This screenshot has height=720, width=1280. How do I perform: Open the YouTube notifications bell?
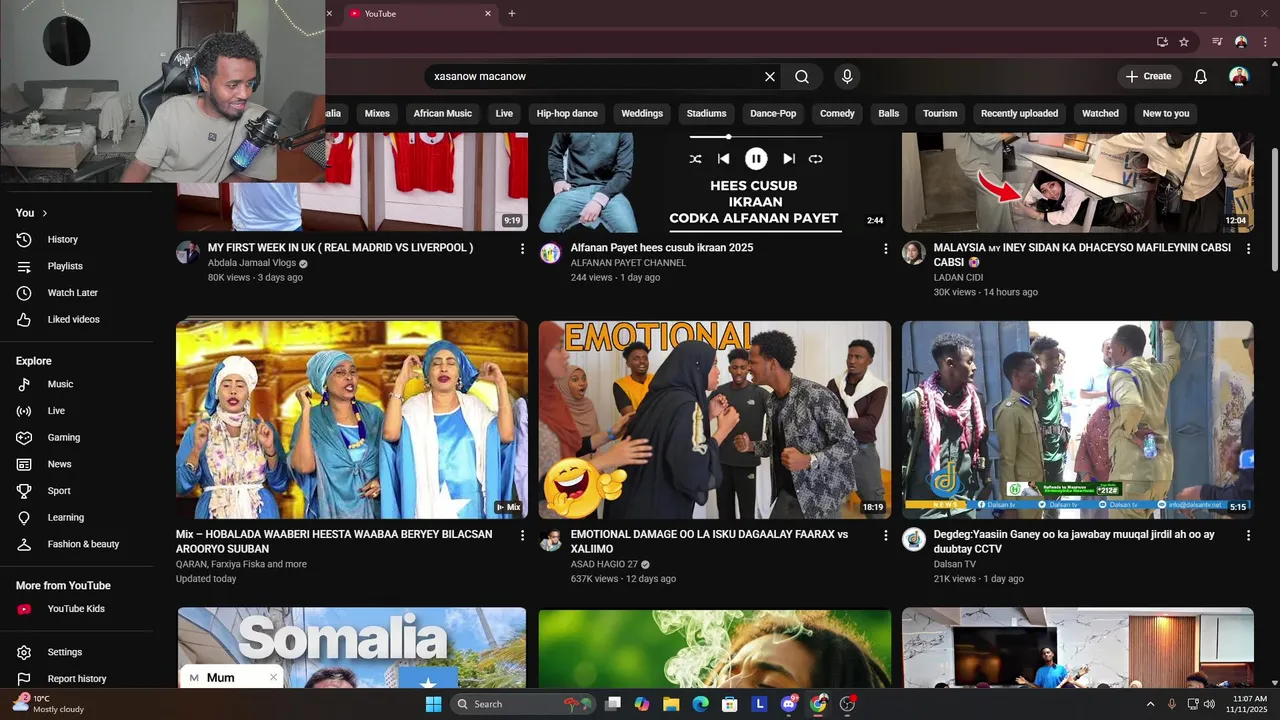1201,77
